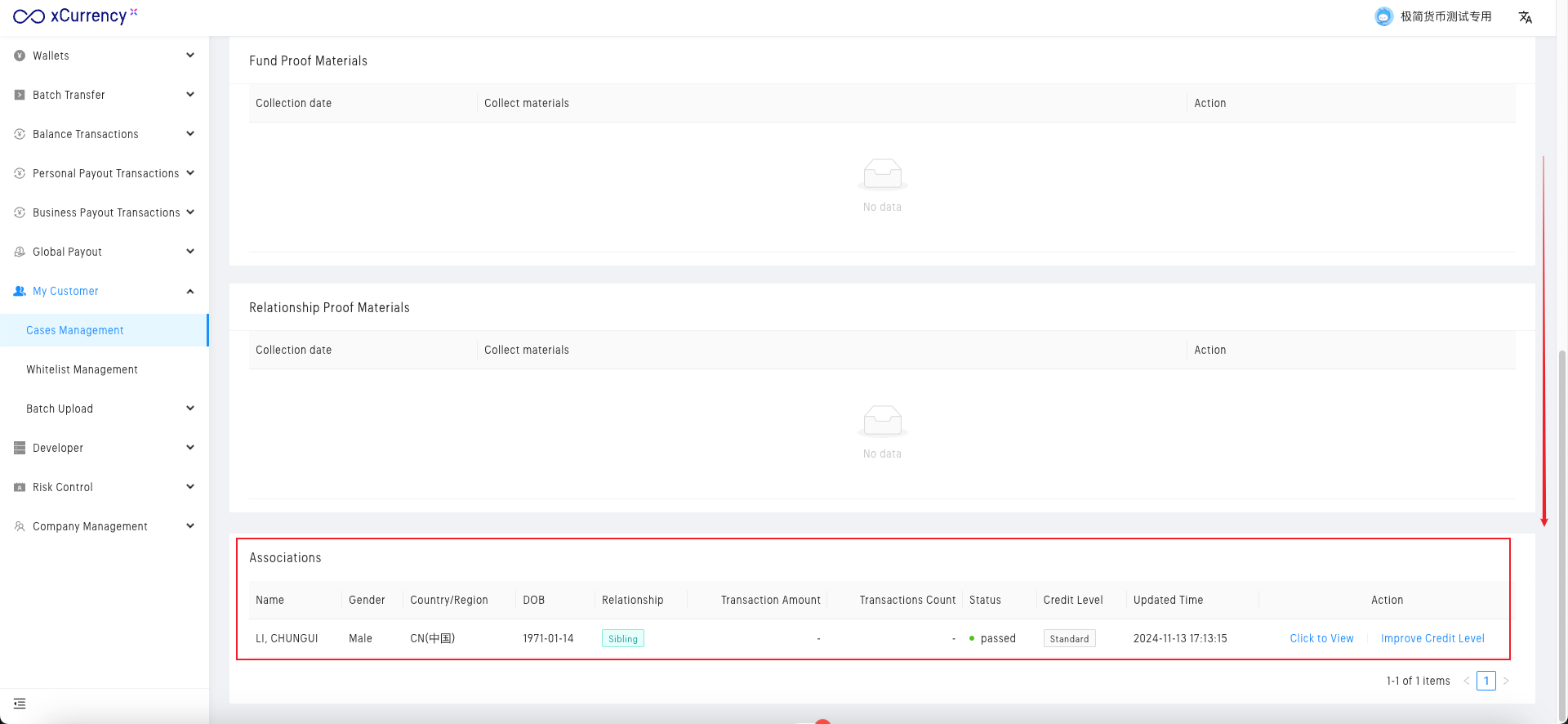Open the language translation switcher

coord(1525,17)
